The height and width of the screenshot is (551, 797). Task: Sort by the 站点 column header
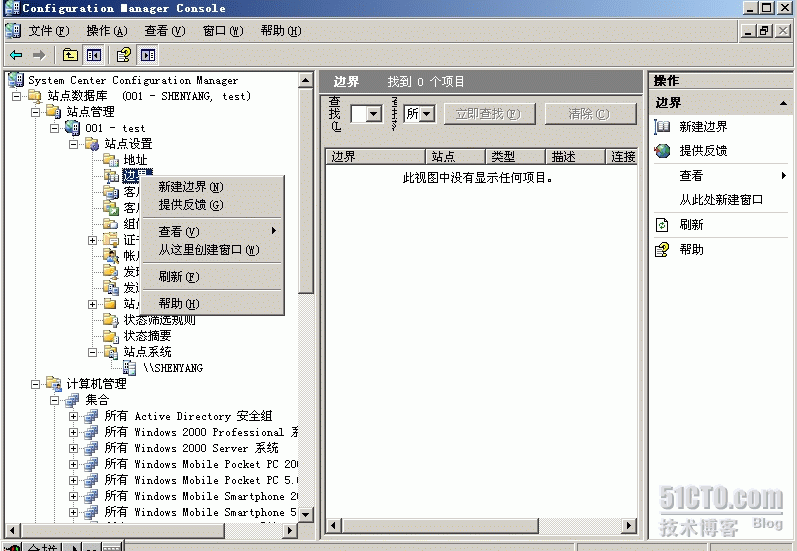(x=455, y=157)
